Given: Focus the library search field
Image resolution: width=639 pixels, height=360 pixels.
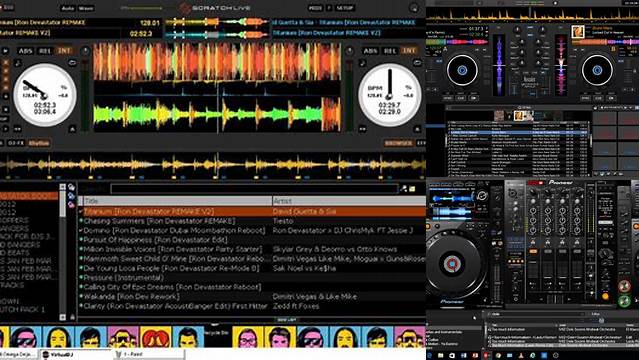Looking at the screenshot, I should pos(254,189).
